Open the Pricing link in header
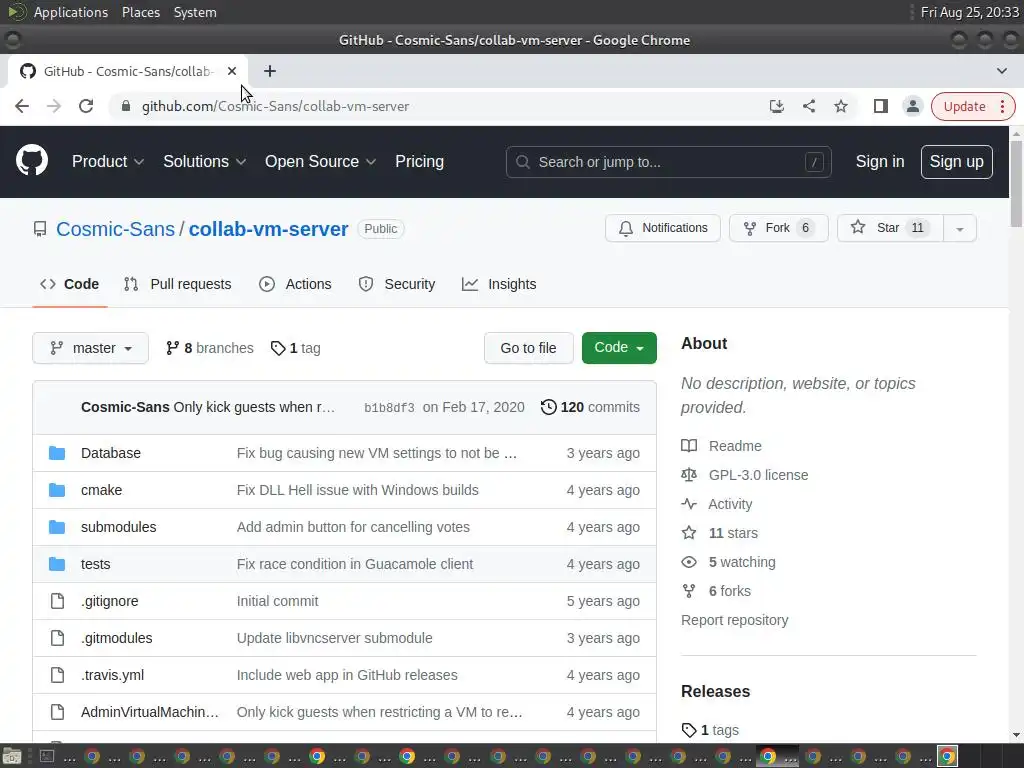 419,161
